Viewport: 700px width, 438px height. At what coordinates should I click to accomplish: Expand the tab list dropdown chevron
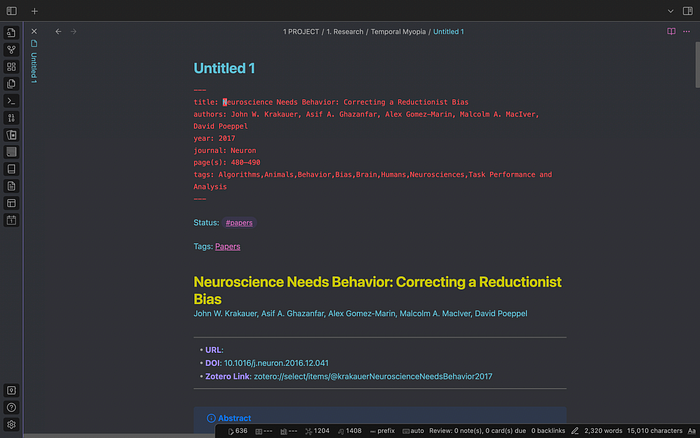point(671,10)
